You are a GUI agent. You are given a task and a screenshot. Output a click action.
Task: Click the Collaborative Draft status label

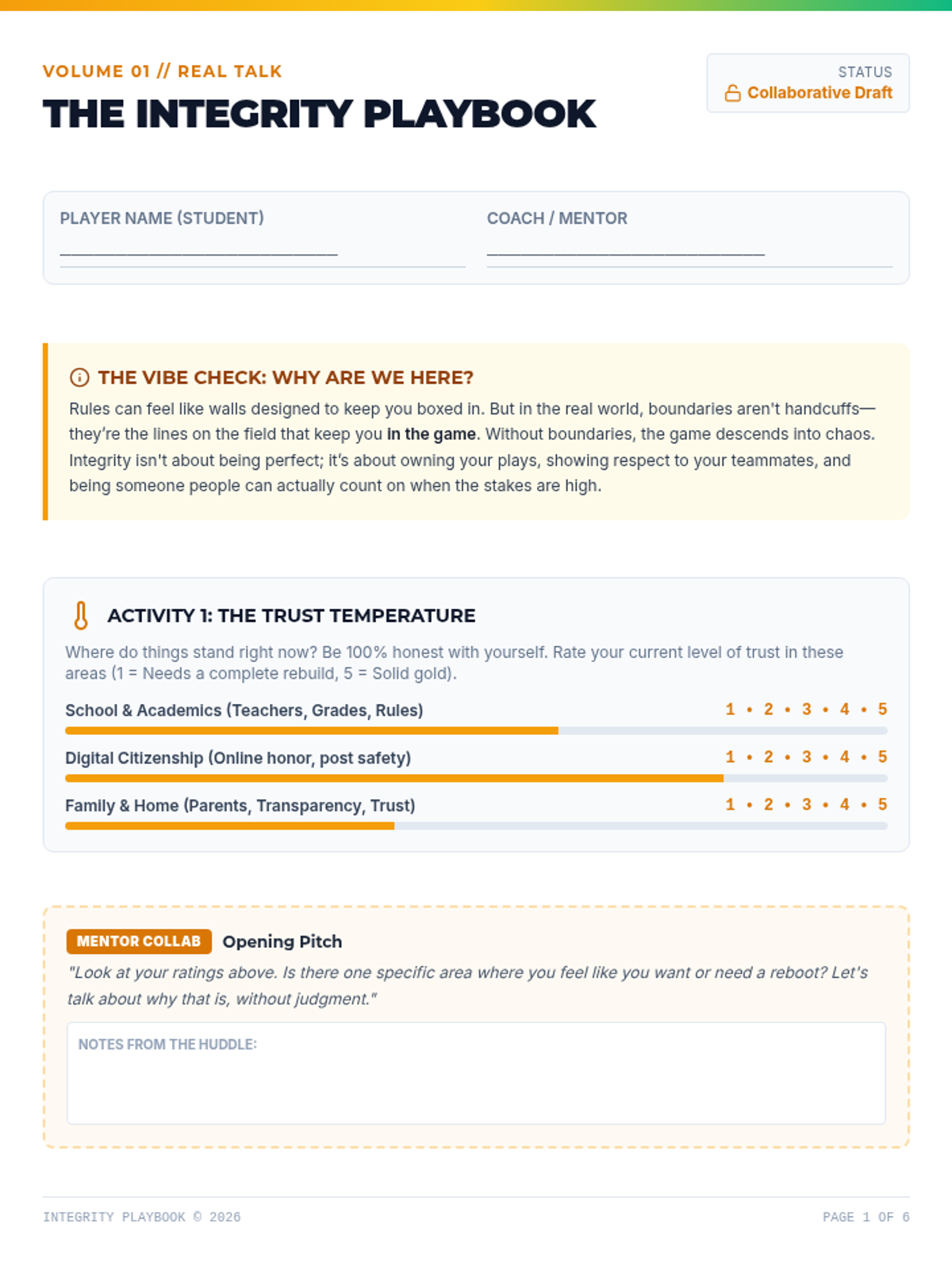(x=820, y=93)
